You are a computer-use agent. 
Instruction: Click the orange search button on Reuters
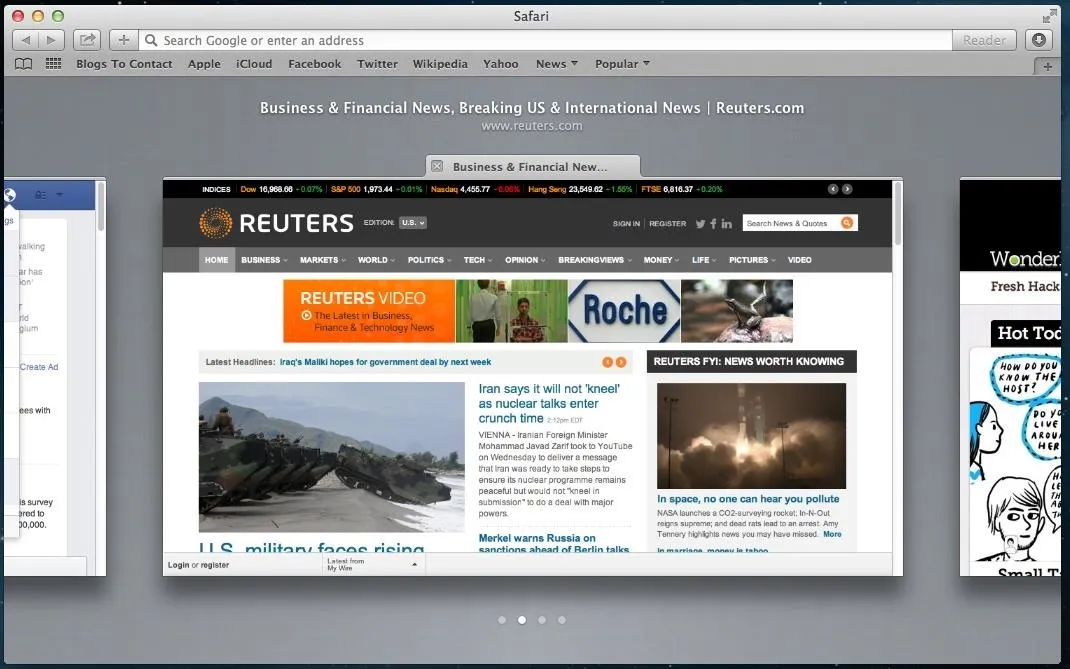coord(847,223)
